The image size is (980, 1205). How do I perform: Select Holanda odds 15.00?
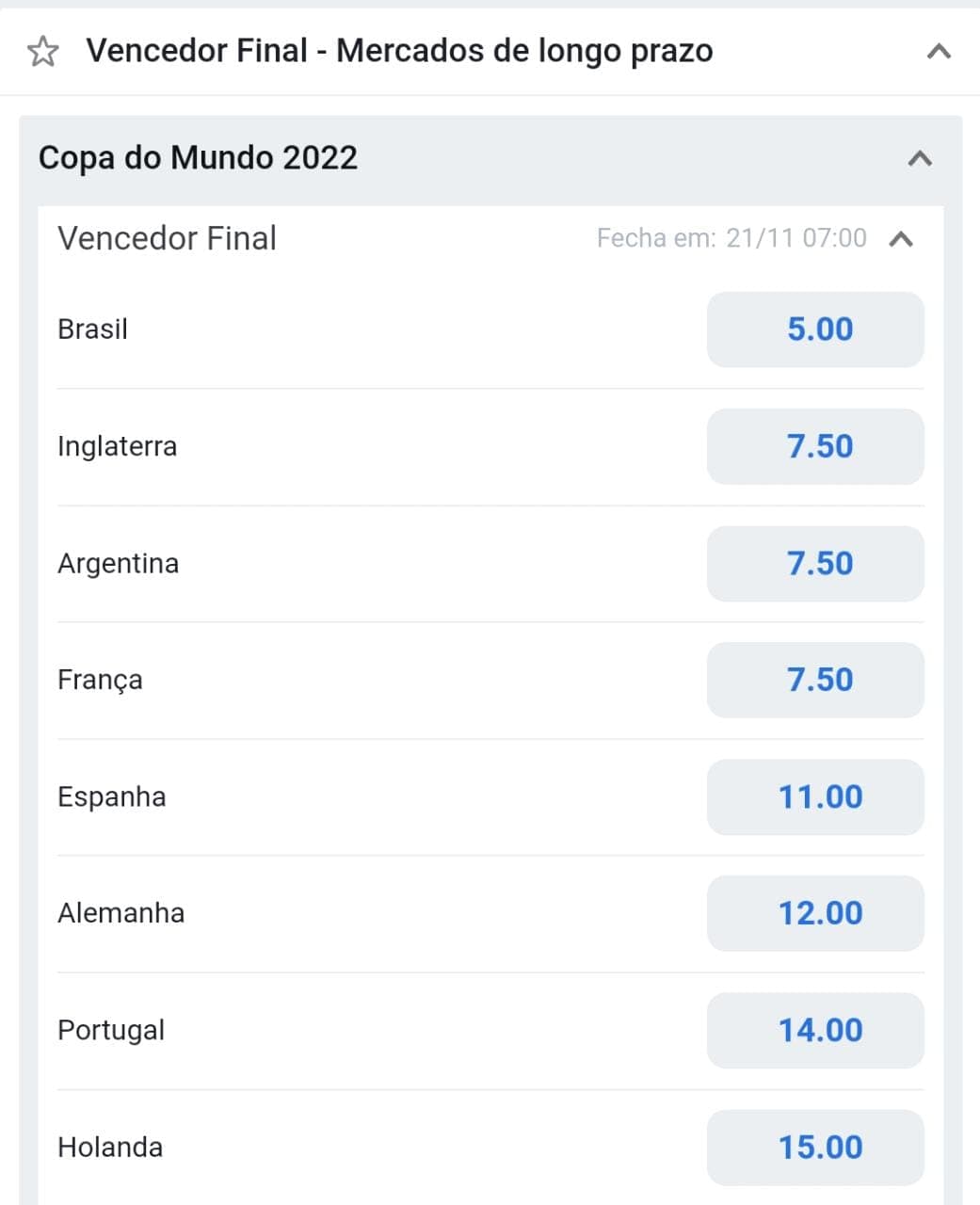click(815, 1148)
